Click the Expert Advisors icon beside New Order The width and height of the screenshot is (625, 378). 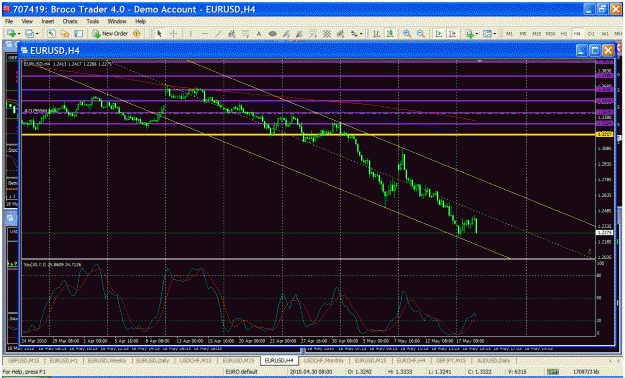(136, 34)
